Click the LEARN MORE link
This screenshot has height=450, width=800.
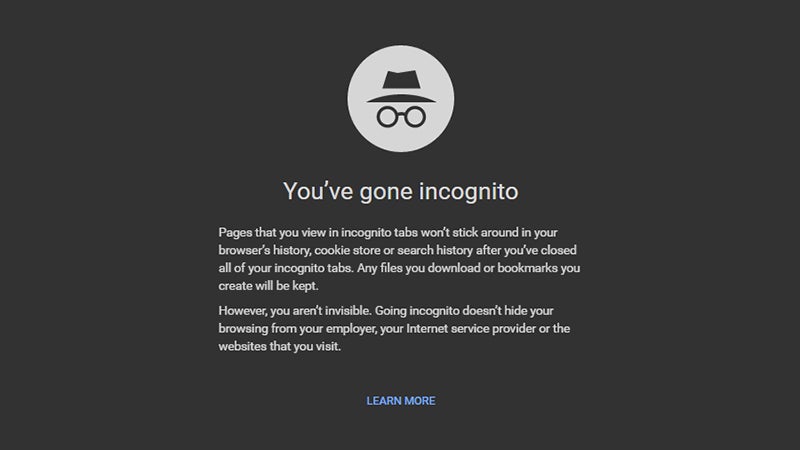(401, 401)
